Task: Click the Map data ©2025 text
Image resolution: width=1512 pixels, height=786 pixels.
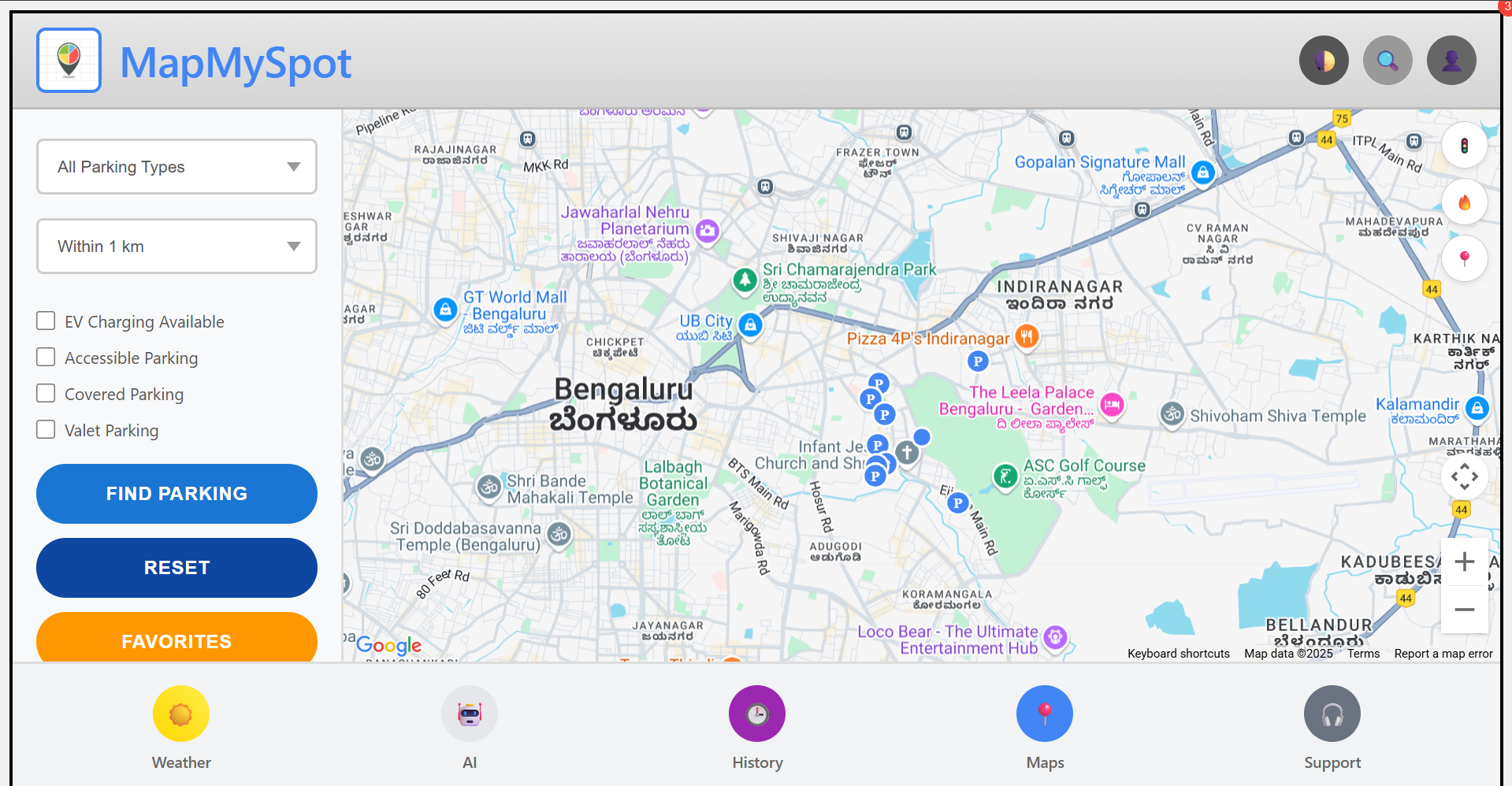Action: (1288, 654)
